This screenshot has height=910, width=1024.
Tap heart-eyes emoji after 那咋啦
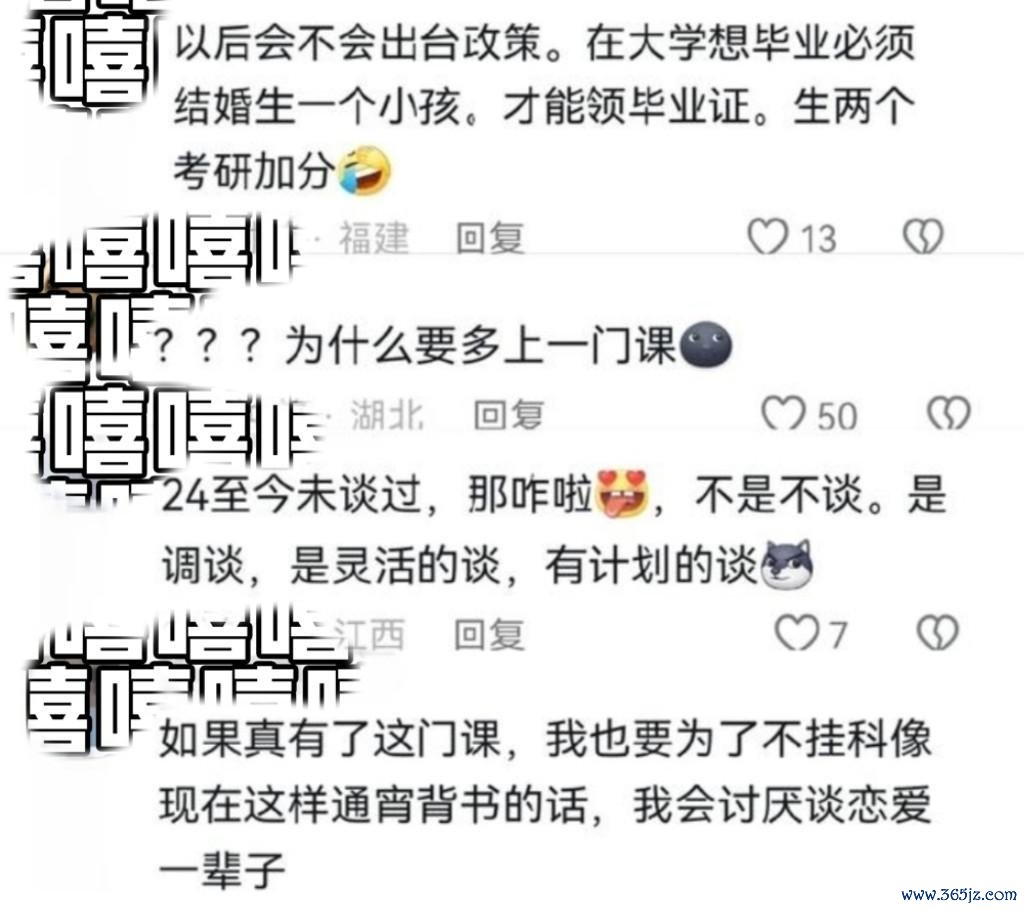(622, 493)
